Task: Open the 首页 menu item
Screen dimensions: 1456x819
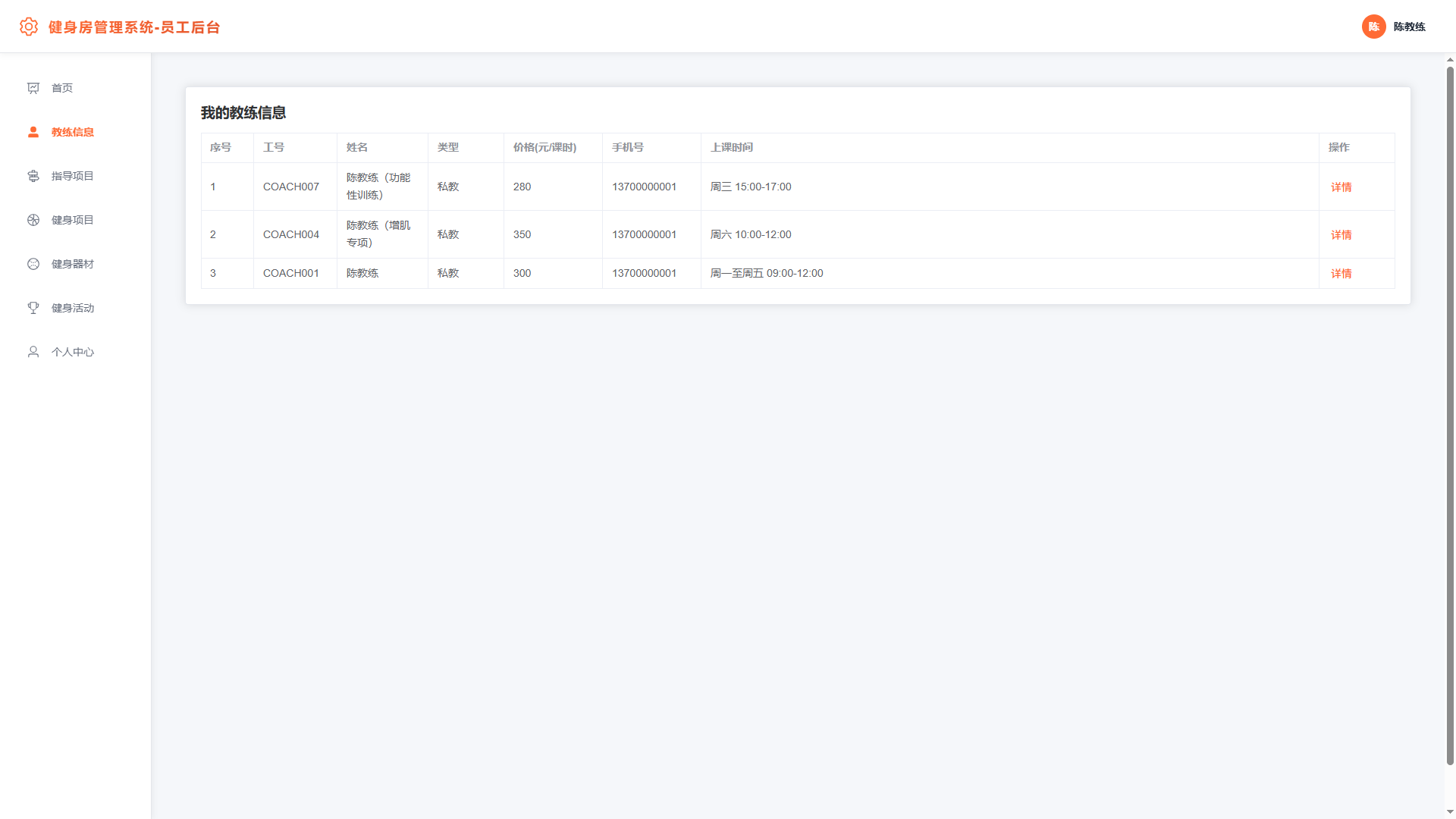Action: (x=75, y=88)
